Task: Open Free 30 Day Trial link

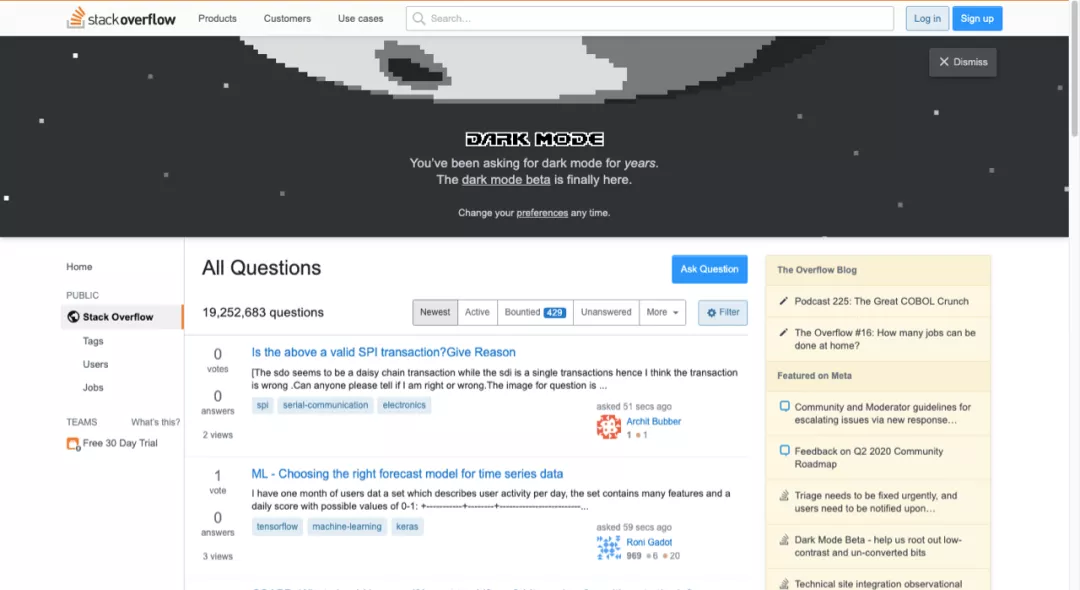Action: point(120,443)
